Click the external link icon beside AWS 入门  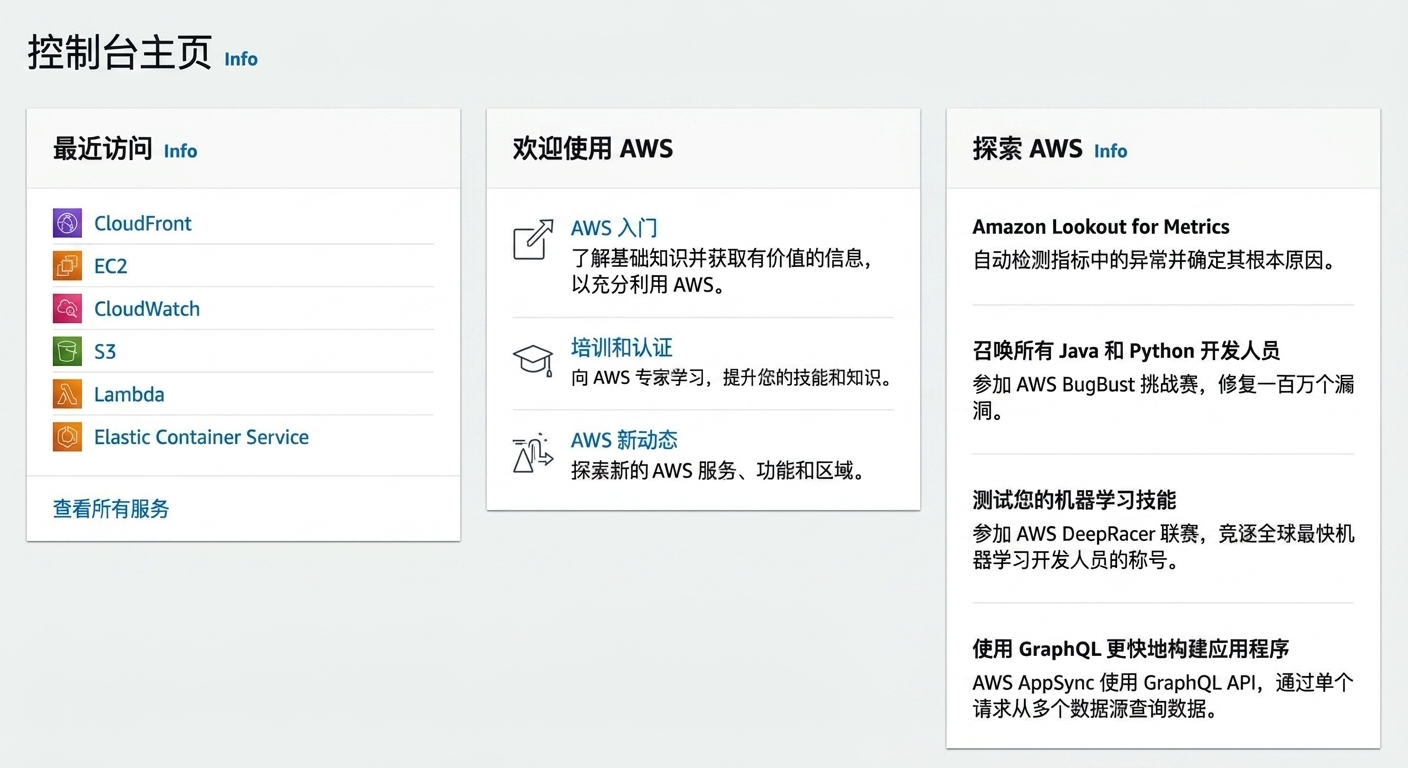[533, 240]
